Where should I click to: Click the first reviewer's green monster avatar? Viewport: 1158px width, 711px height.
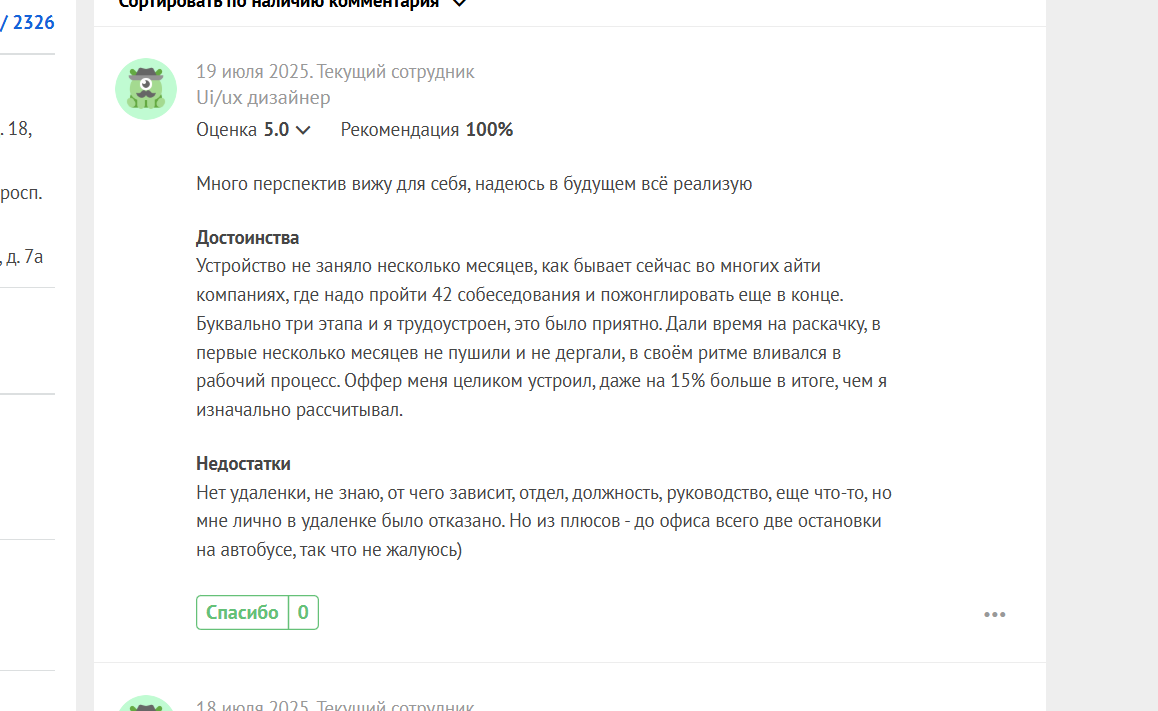click(145, 89)
